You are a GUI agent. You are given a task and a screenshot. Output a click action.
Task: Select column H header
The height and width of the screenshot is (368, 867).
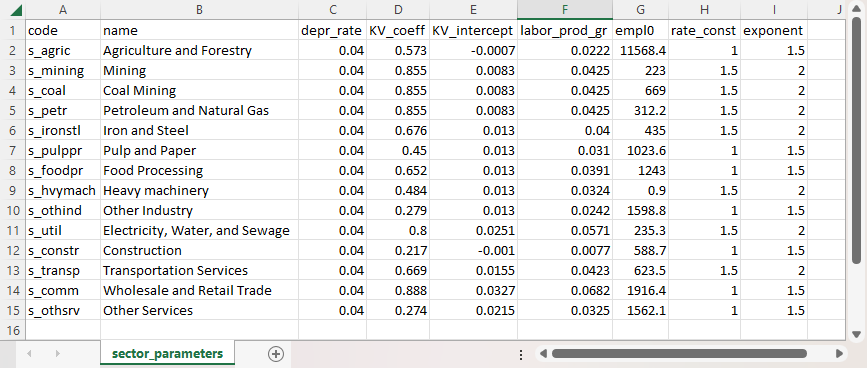pos(704,10)
